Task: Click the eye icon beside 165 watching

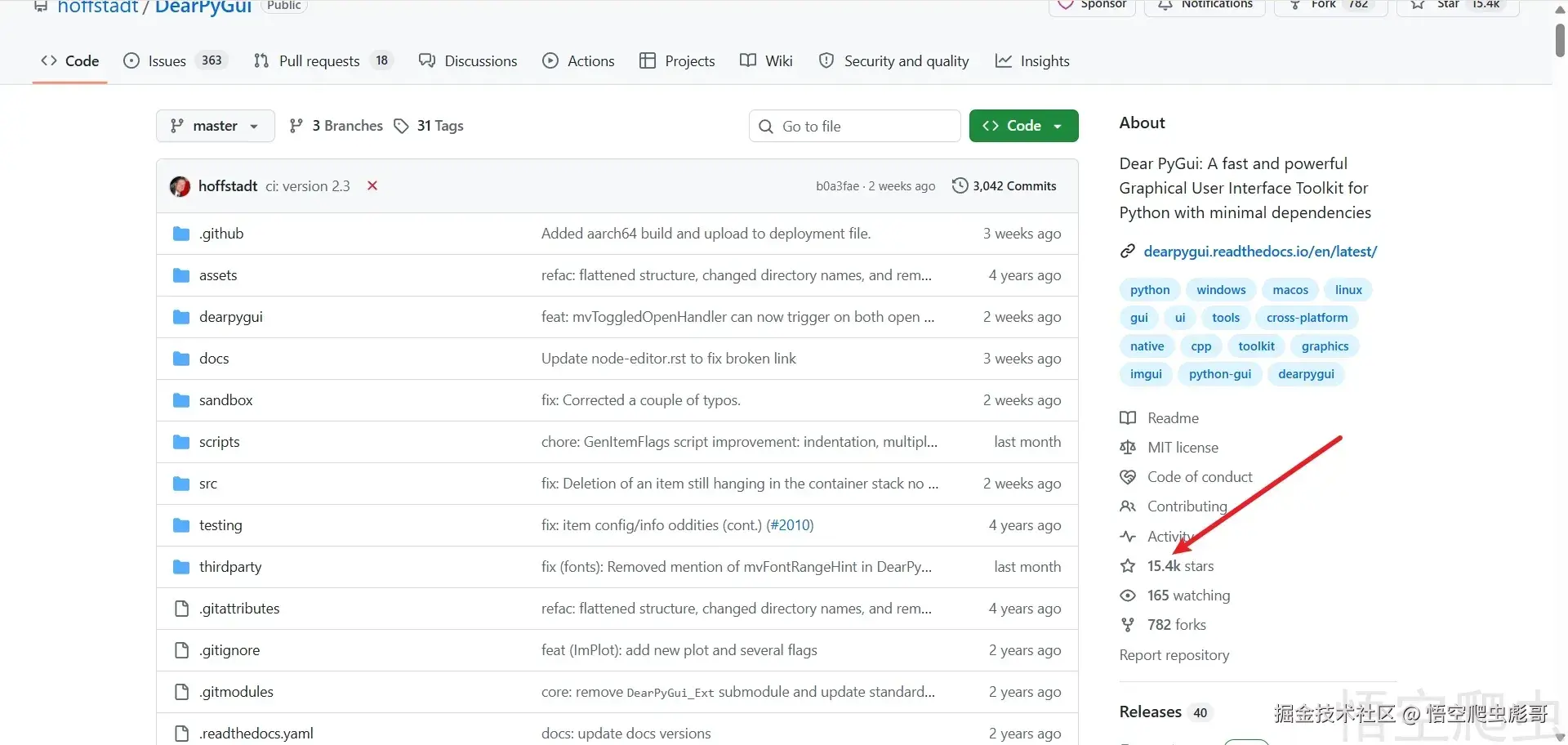Action: 1128,596
